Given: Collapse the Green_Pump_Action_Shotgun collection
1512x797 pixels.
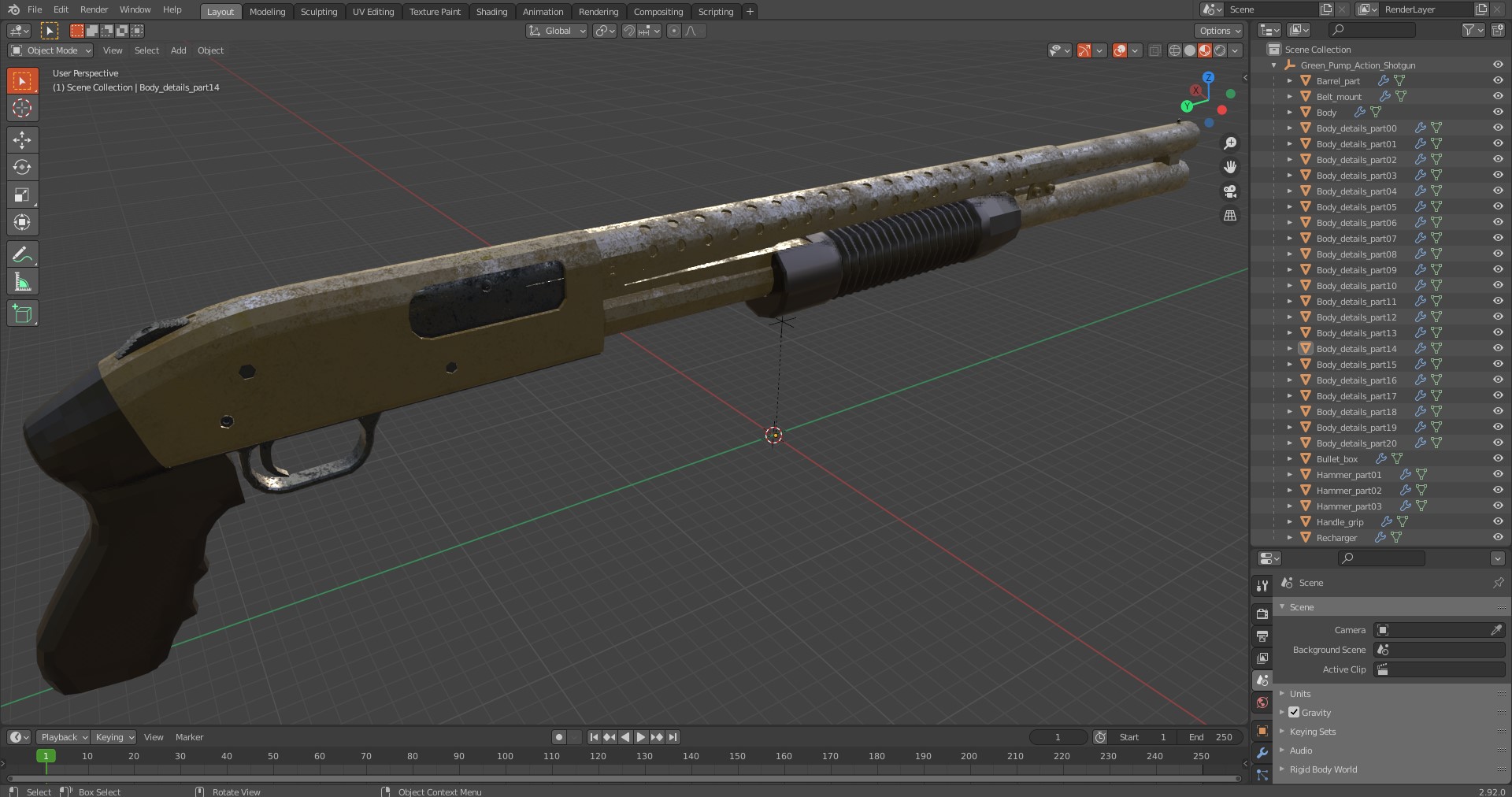Looking at the screenshot, I should (1274, 65).
